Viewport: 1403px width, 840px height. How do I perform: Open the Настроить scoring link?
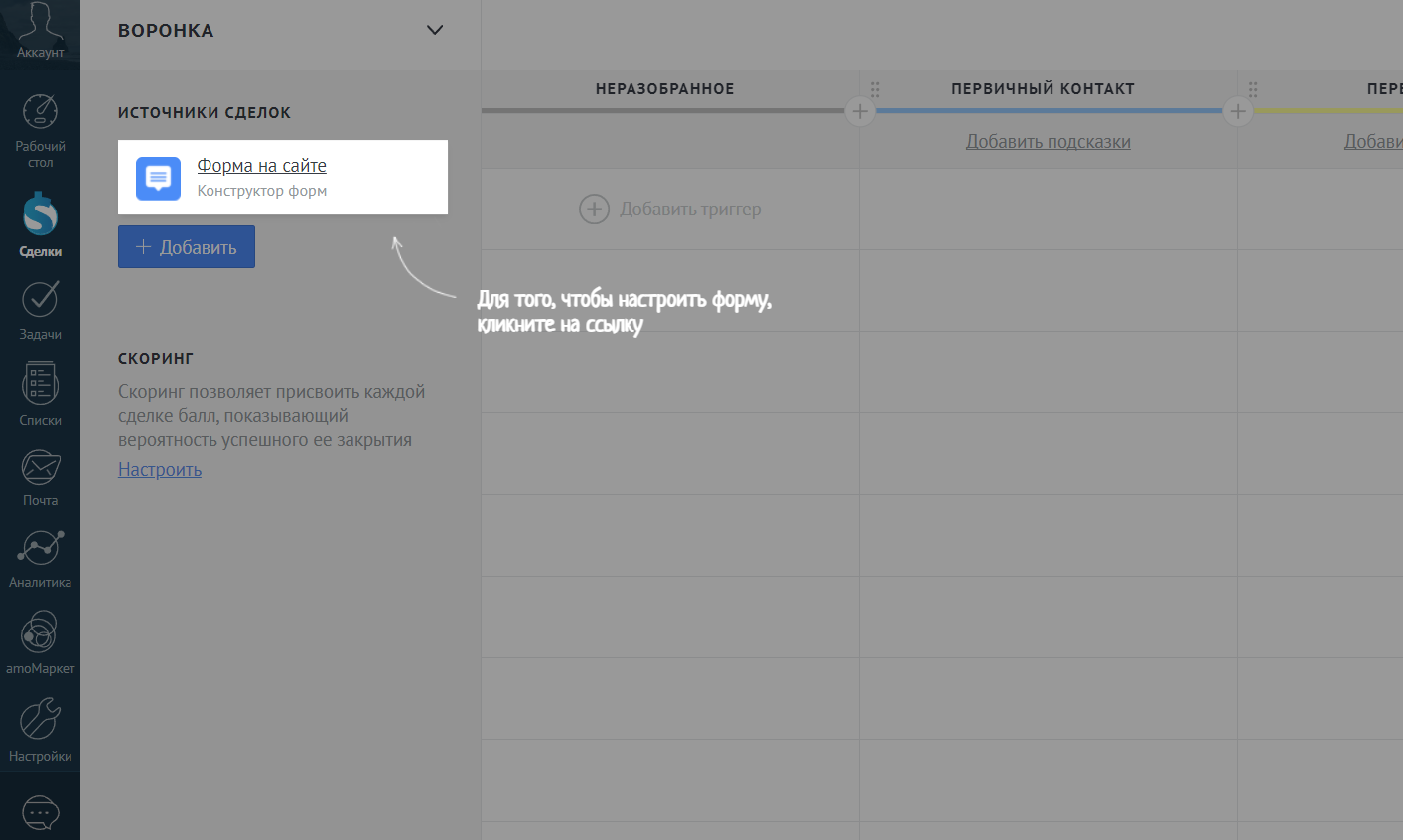click(x=160, y=469)
